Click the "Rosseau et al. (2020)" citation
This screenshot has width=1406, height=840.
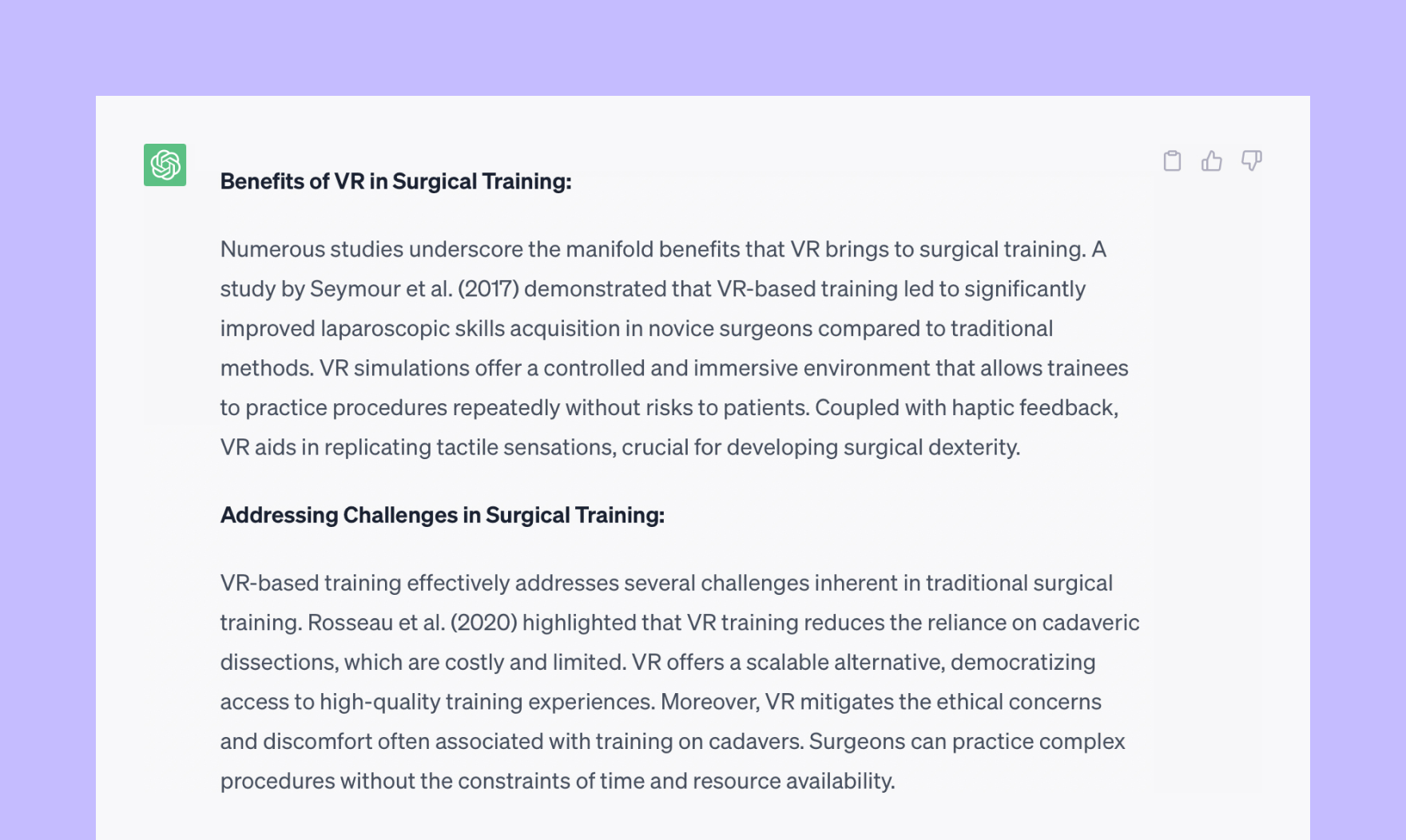[x=412, y=623]
